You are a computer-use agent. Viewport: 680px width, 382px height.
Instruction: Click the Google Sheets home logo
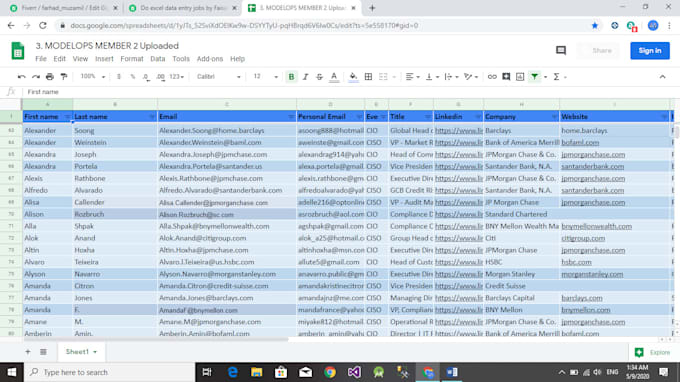coord(18,51)
